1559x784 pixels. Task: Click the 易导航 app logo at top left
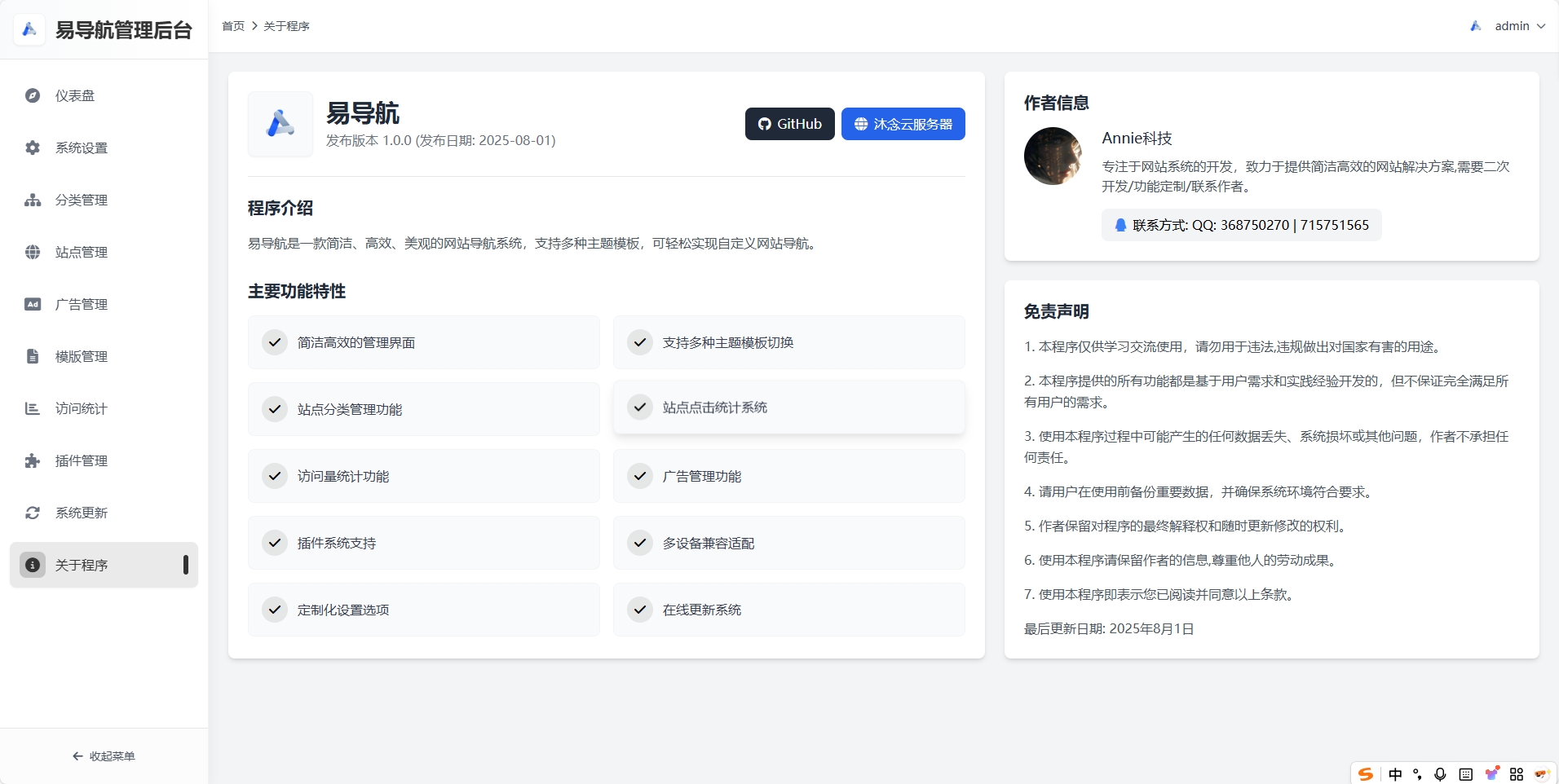pyautogui.click(x=29, y=29)
